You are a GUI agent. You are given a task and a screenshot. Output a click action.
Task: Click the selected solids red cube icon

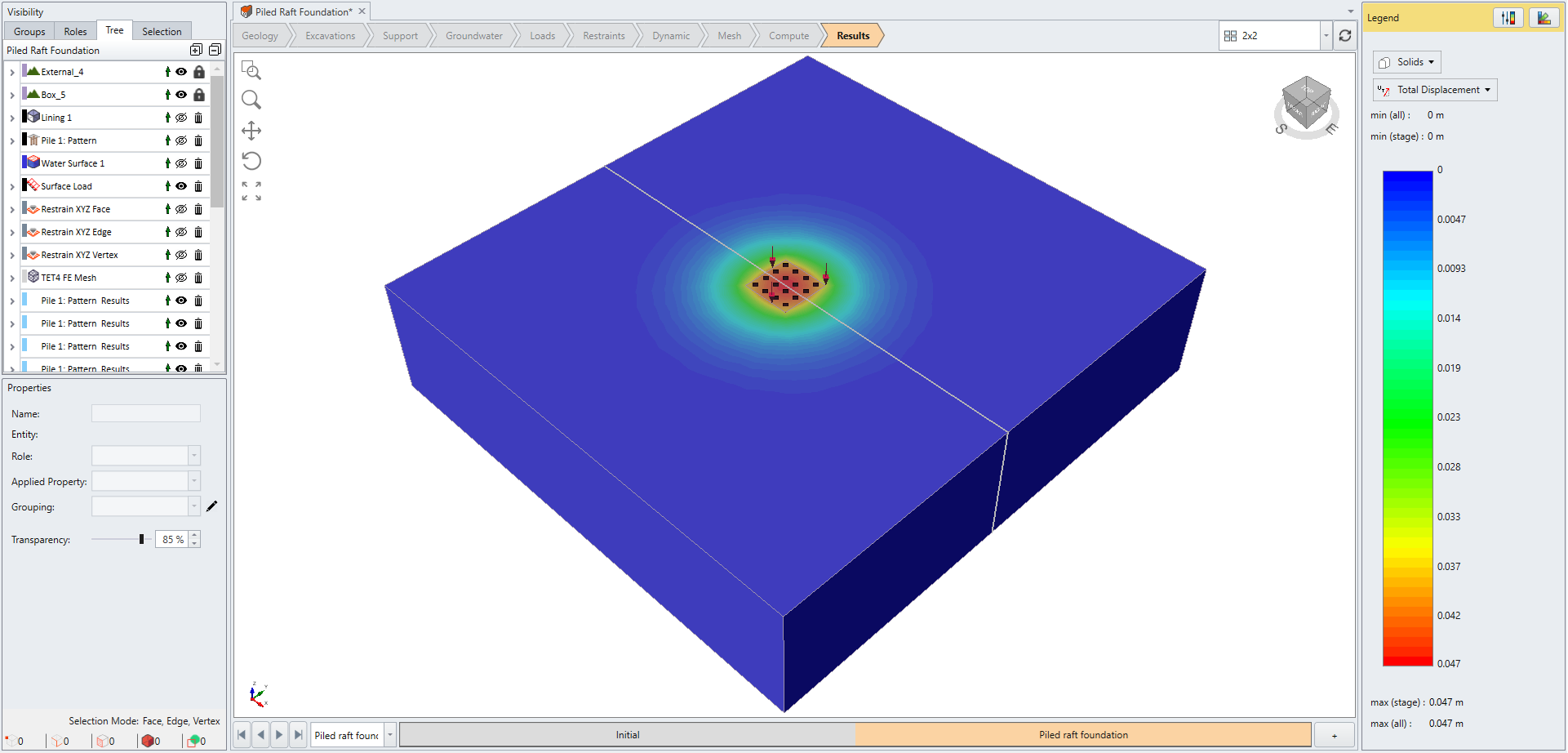tap(148, 741)
